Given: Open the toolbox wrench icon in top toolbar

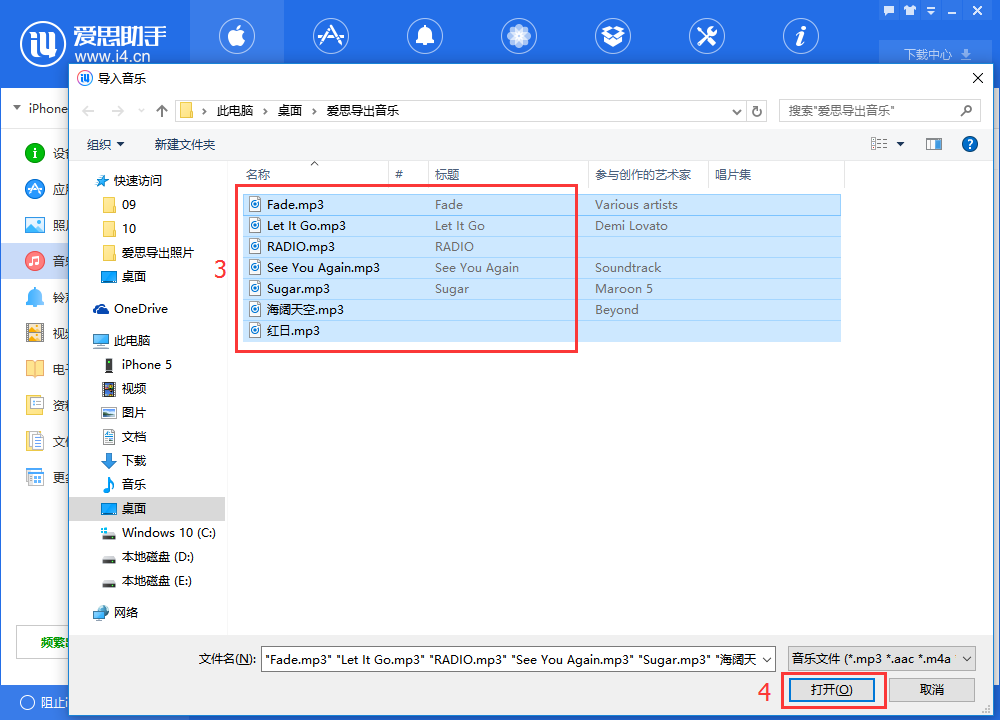Looking at the screenshot, I should 706,36.
